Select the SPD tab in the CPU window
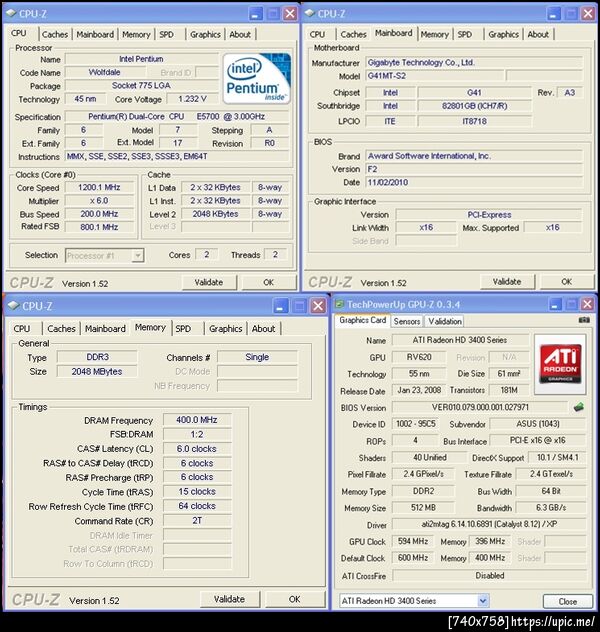The width and height of the screenshot is (600, 632). pos(166,35)
